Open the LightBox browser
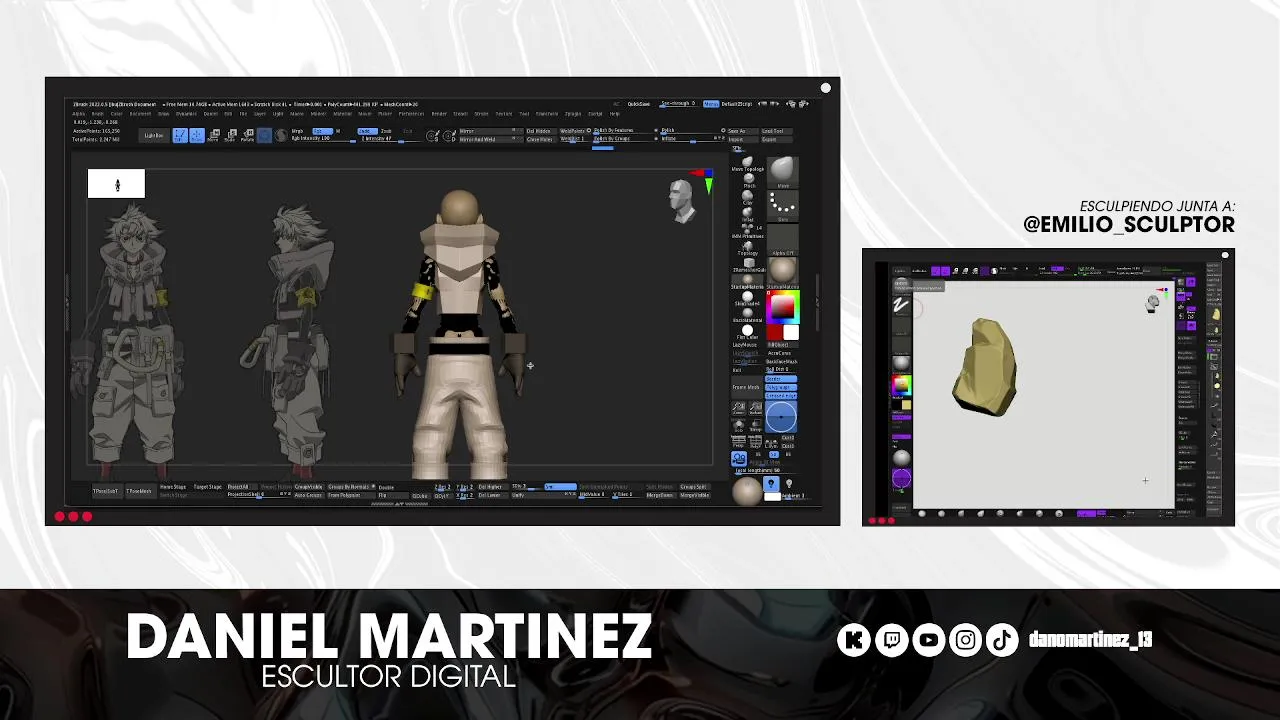The image size is (1280, 720). [x=154, y=135]
